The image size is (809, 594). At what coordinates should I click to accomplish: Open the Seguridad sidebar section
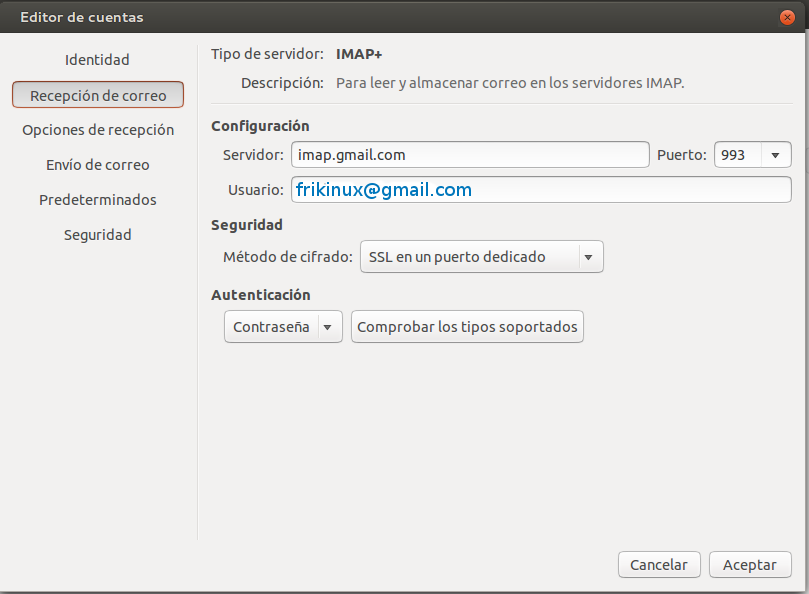pos(98,235)
